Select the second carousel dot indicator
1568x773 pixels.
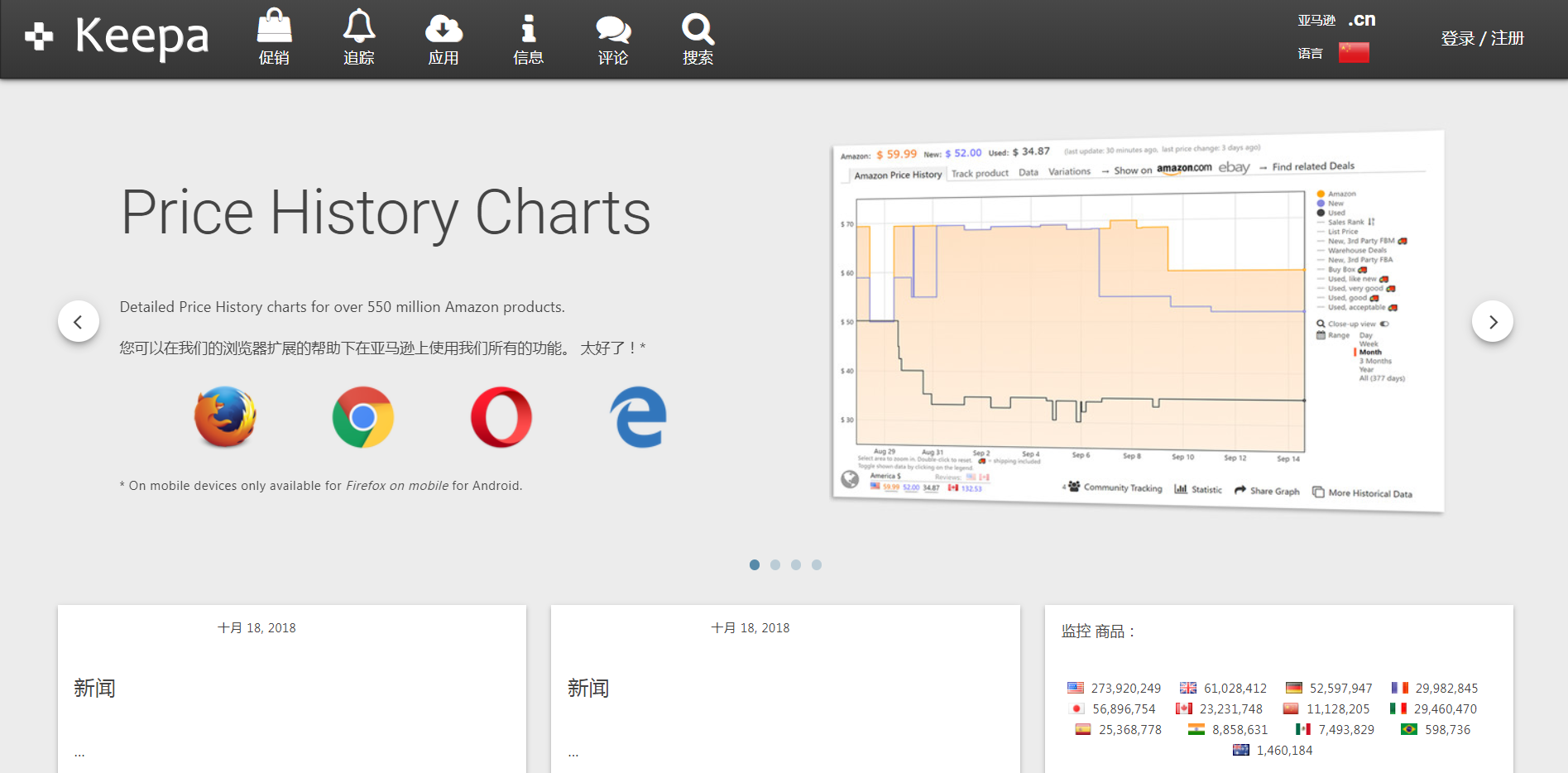[x=775, y=564]
